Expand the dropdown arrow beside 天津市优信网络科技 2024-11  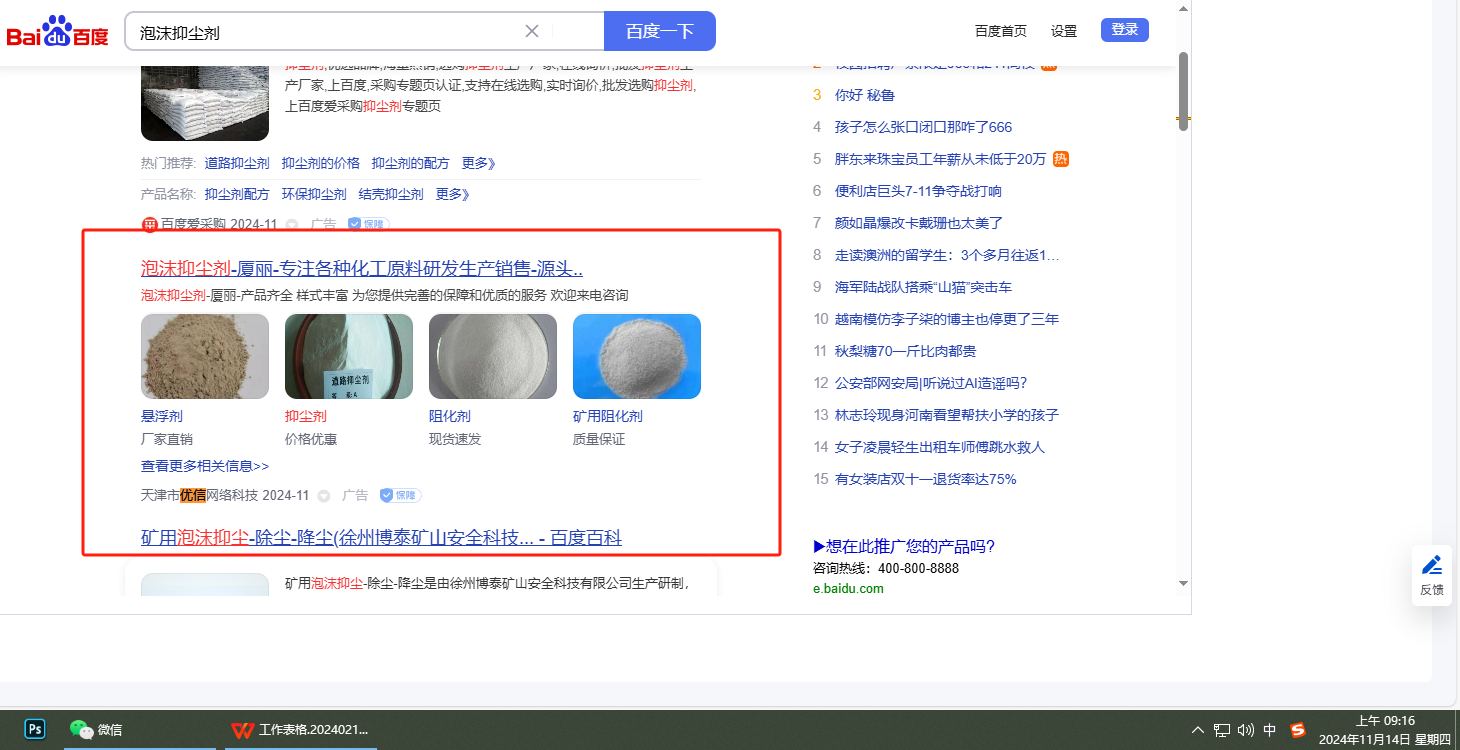pos(323,496)
